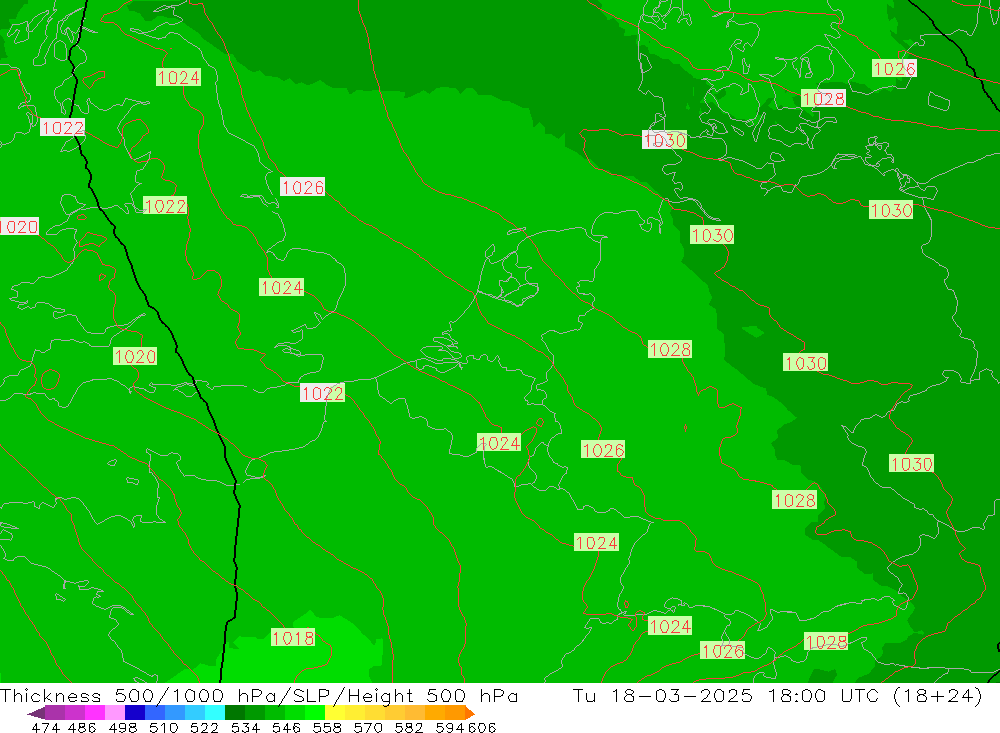Click the white-boxed 1028 isobar label
This screenshot has width=1000, height=733.
(823, 98)
